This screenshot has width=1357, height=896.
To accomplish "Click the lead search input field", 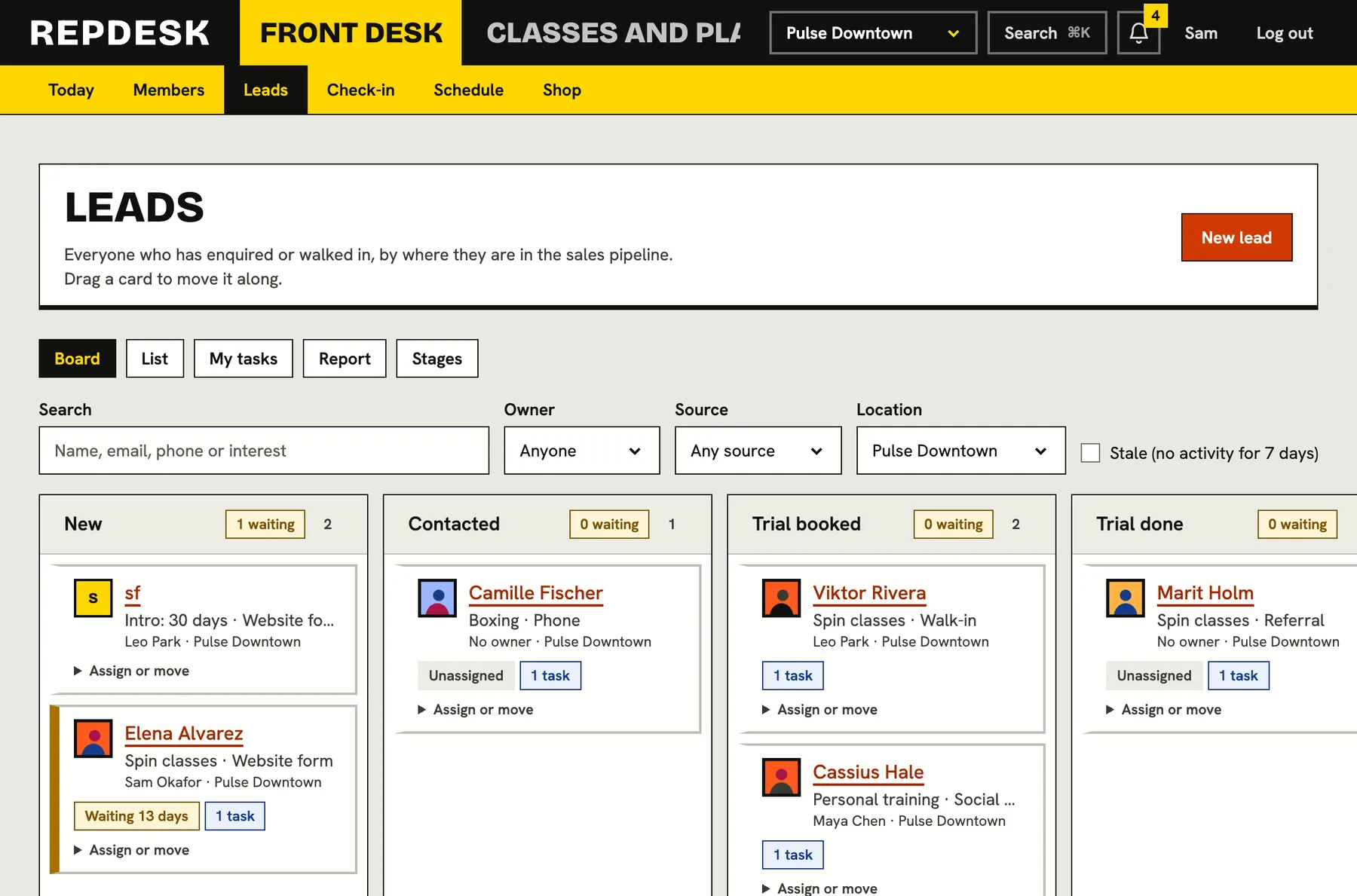I will pos(264,451).
